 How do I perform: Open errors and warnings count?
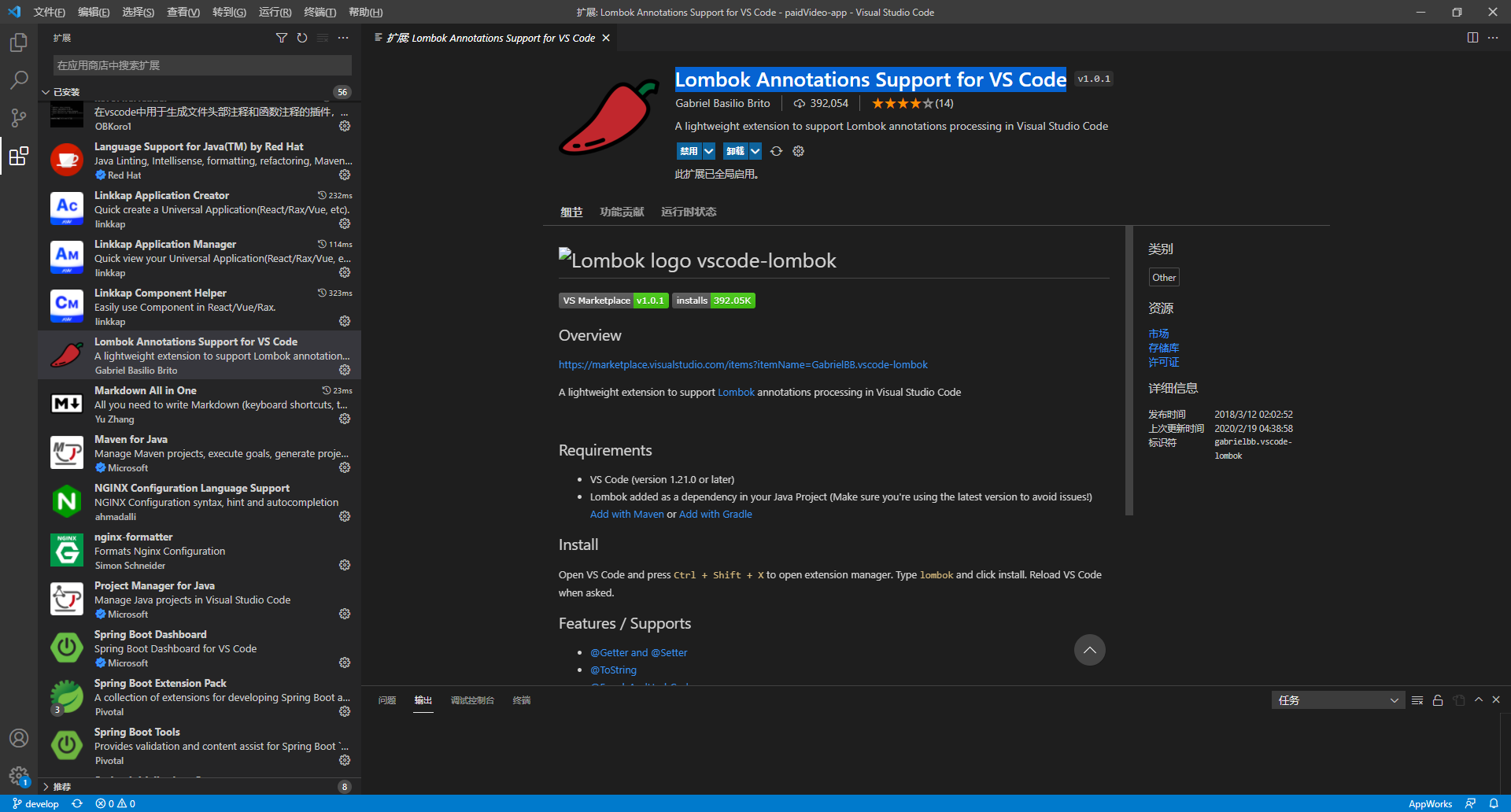tap(115, 803)
